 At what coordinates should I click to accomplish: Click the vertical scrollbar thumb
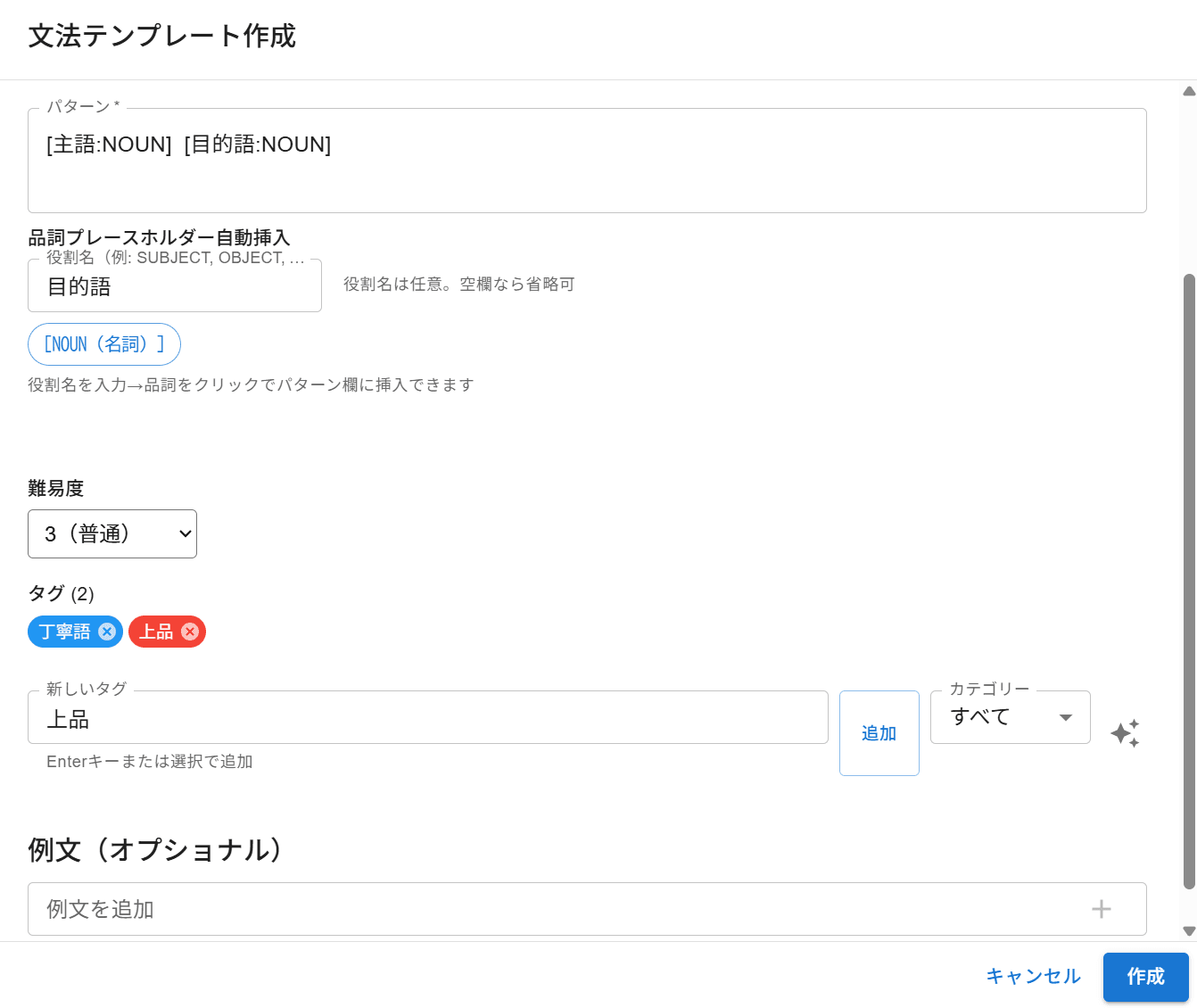pyautogui.click(x=1188, y=580)
